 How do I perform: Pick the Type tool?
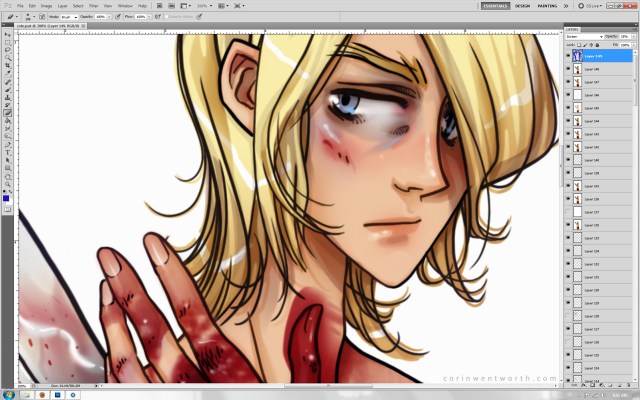coord(8,151)
